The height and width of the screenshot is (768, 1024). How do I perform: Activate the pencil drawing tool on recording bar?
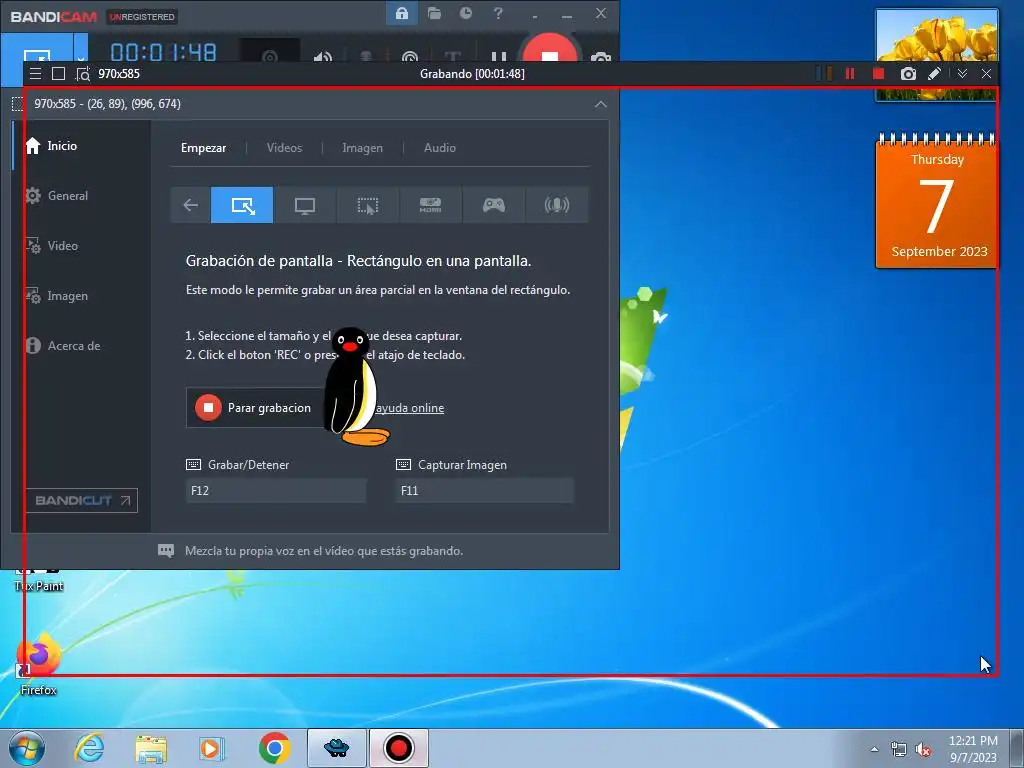pos(935,74)
